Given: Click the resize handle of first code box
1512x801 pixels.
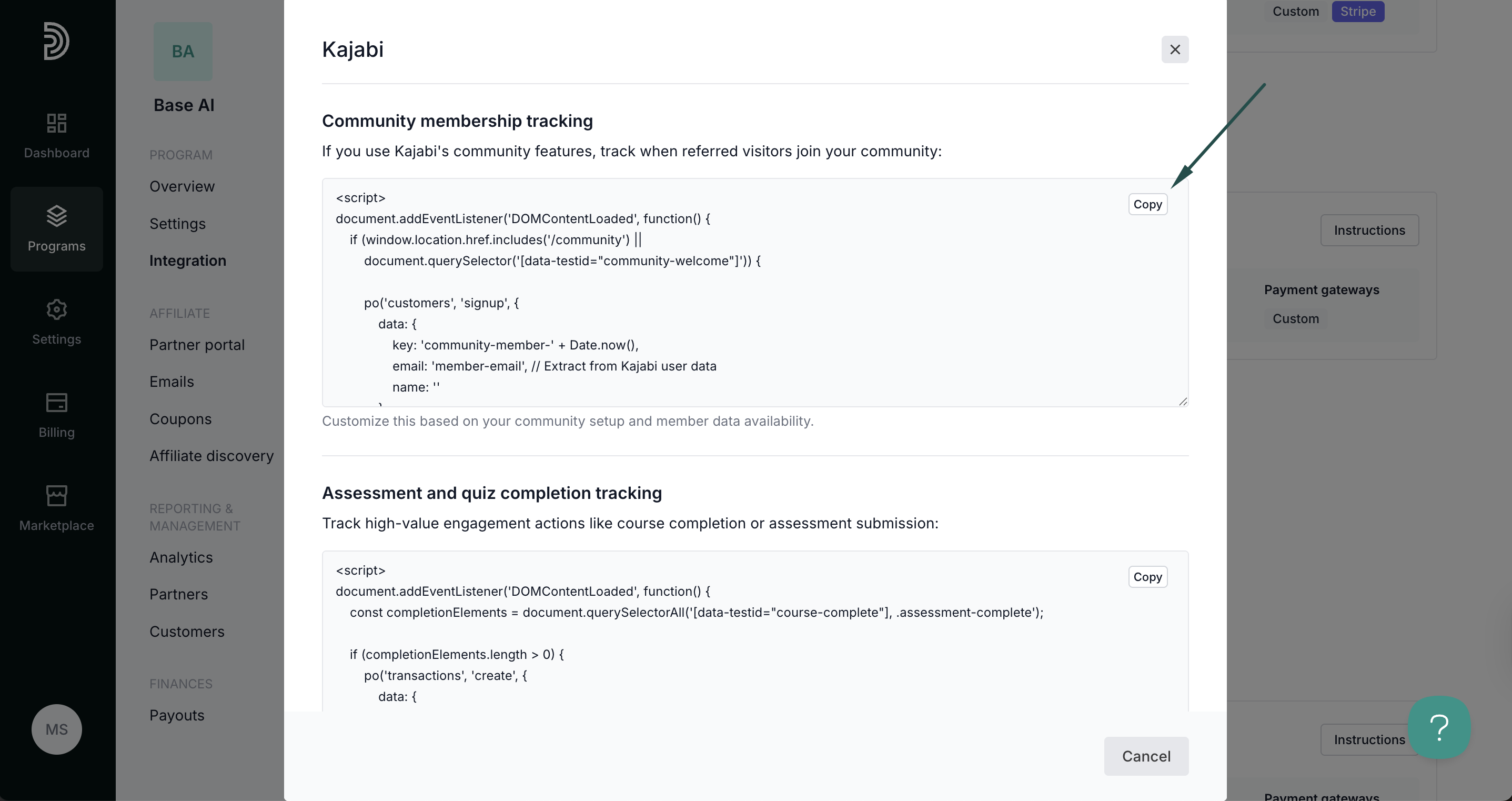Looking at the screenshot, I should [x=1183, y=402].
